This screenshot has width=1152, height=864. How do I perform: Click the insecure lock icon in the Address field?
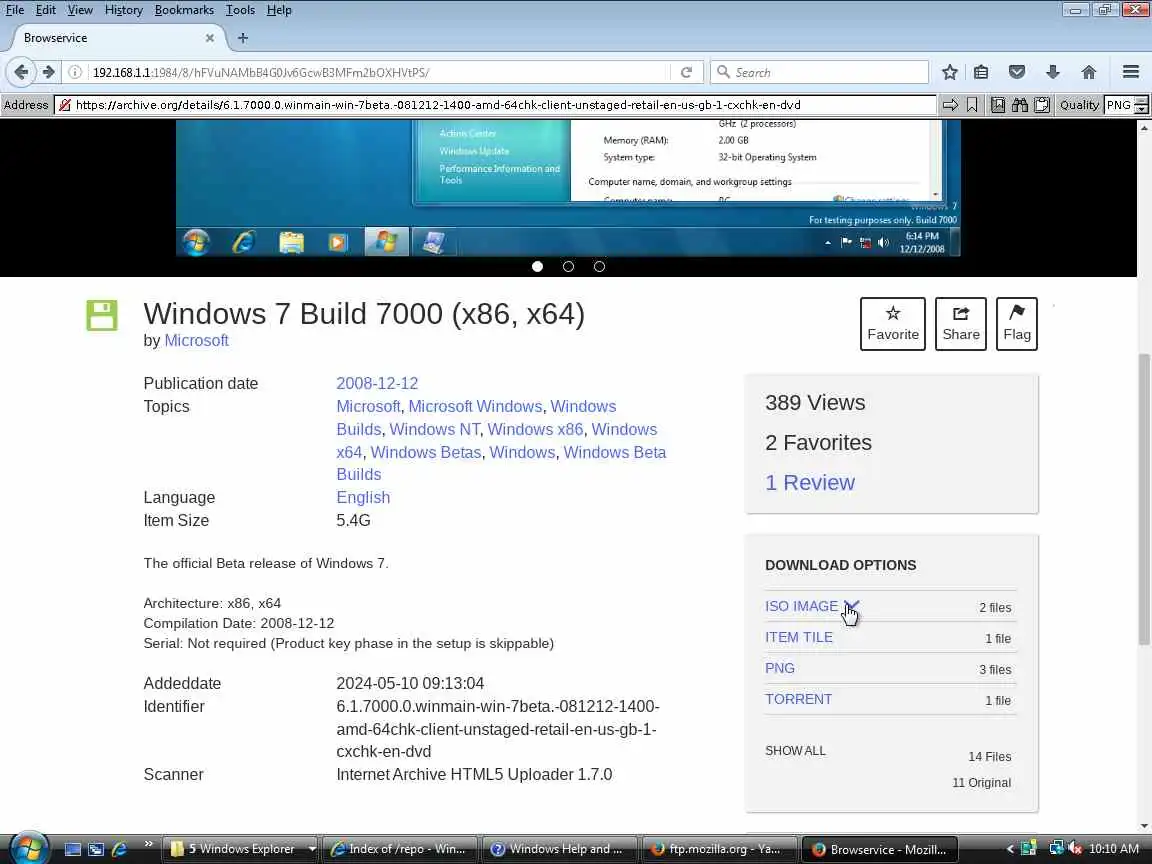(x=65, y=105)
